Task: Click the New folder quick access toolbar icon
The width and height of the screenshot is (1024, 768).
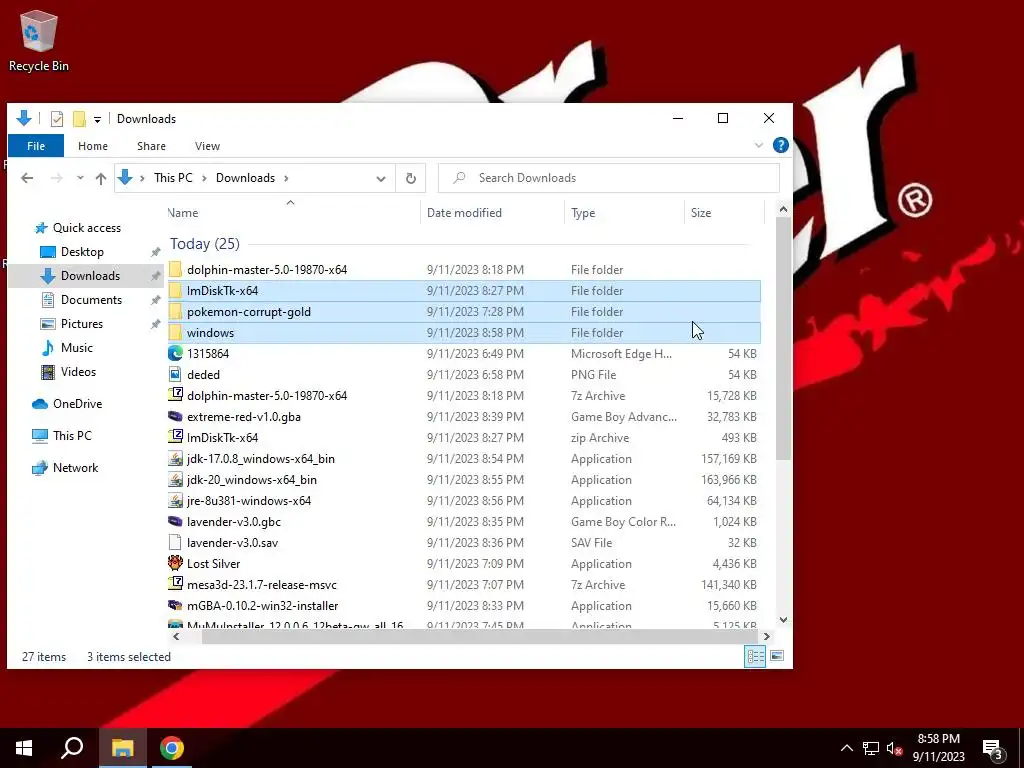Action: tap(79, 119)
